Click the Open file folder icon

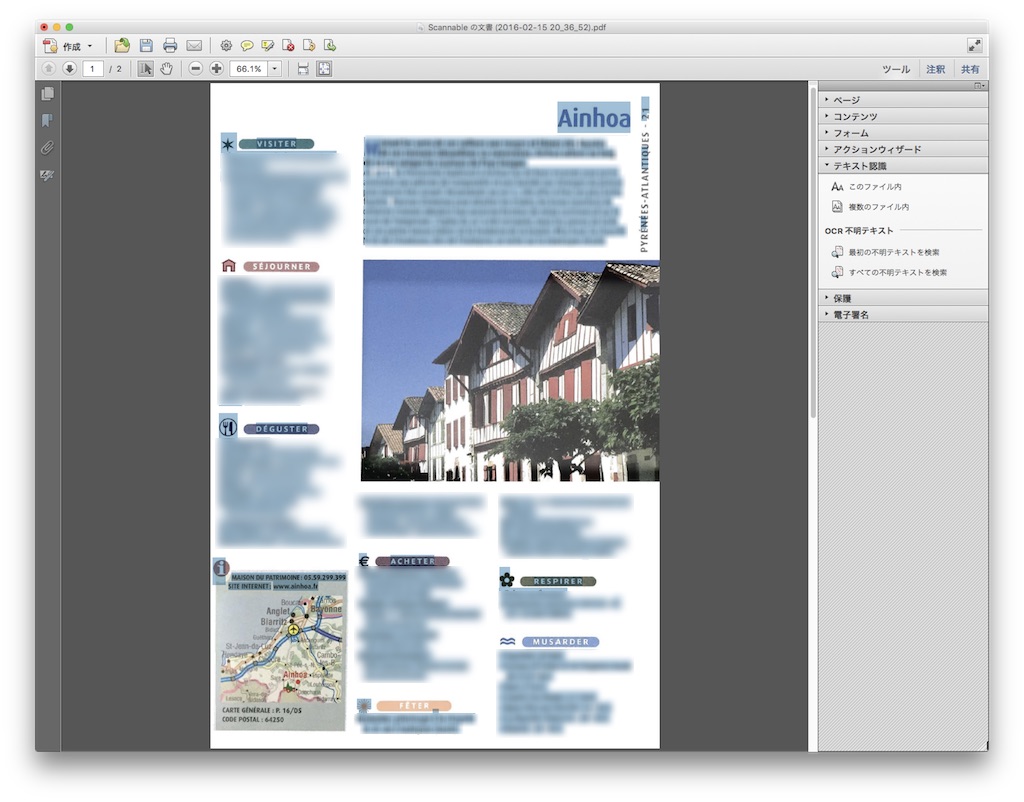pyautogui.click(x=122, y=46)
